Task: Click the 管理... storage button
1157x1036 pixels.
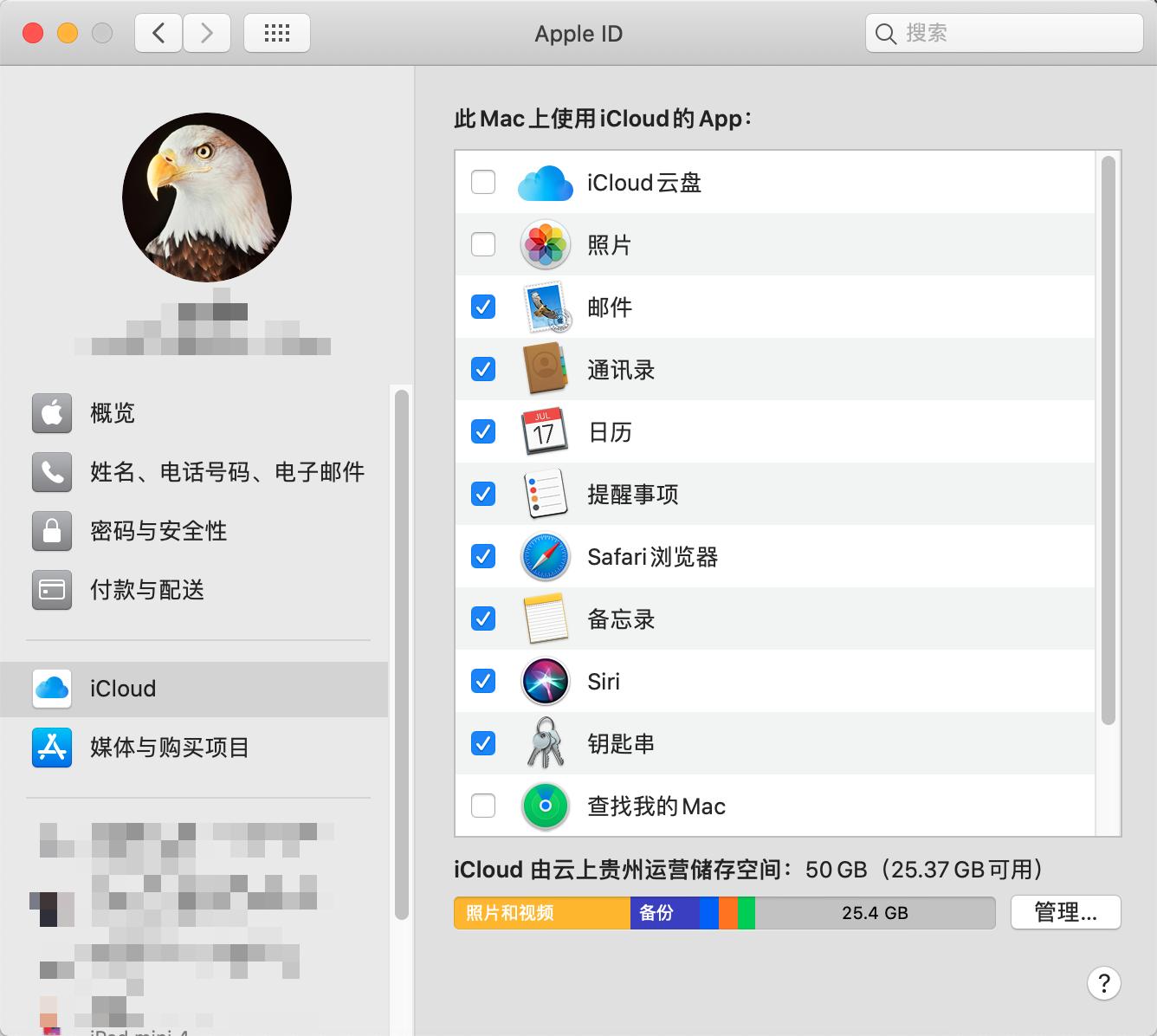Action: [1065, 912]
